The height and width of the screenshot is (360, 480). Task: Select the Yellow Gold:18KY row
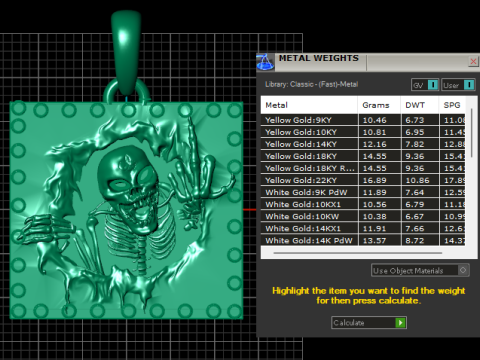[x=363, y=156]
